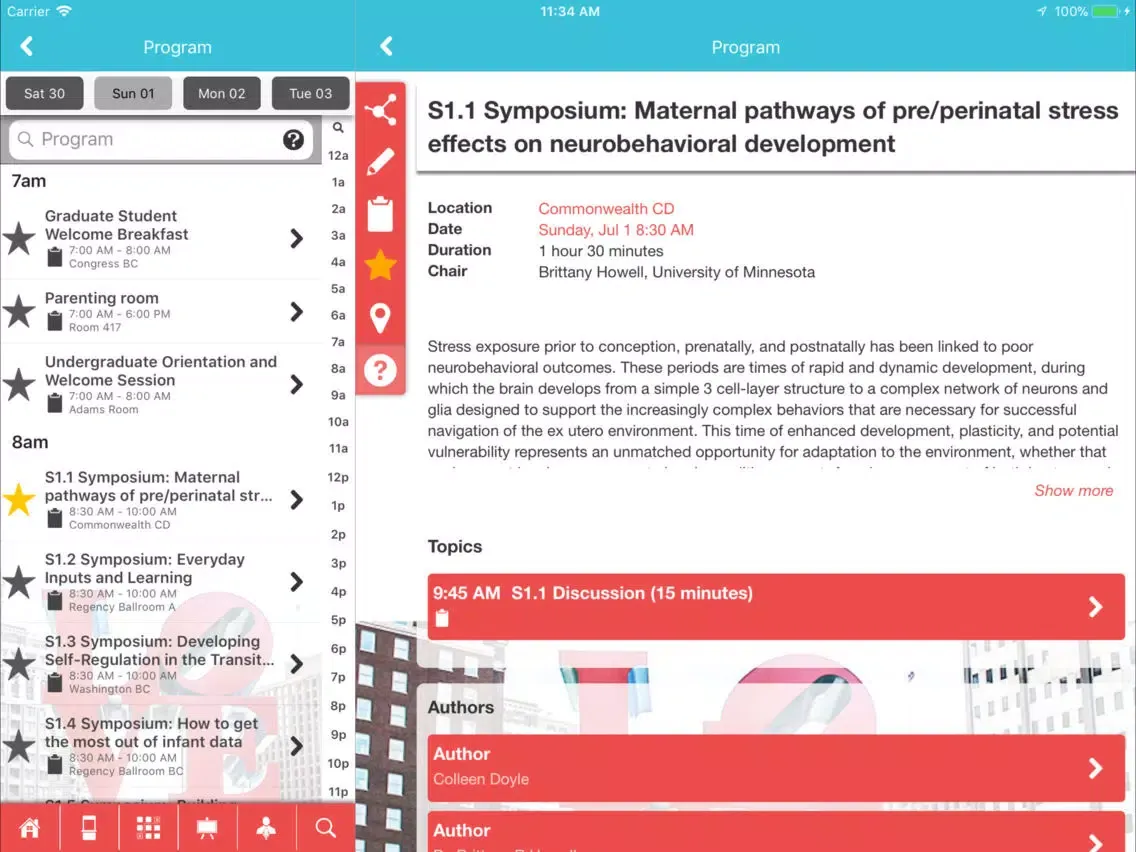Jump to 12a in hour index

pos(338,155)
